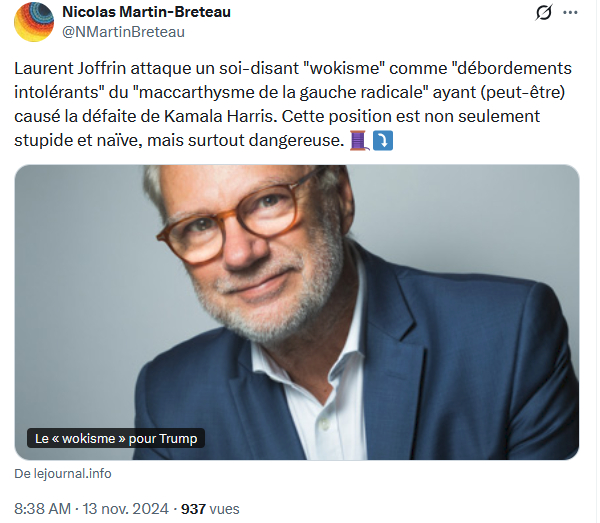Click the 8:38 AM timestamp
Image resolution: width=600 pixels, height=523 pixels.
point(47,508)
